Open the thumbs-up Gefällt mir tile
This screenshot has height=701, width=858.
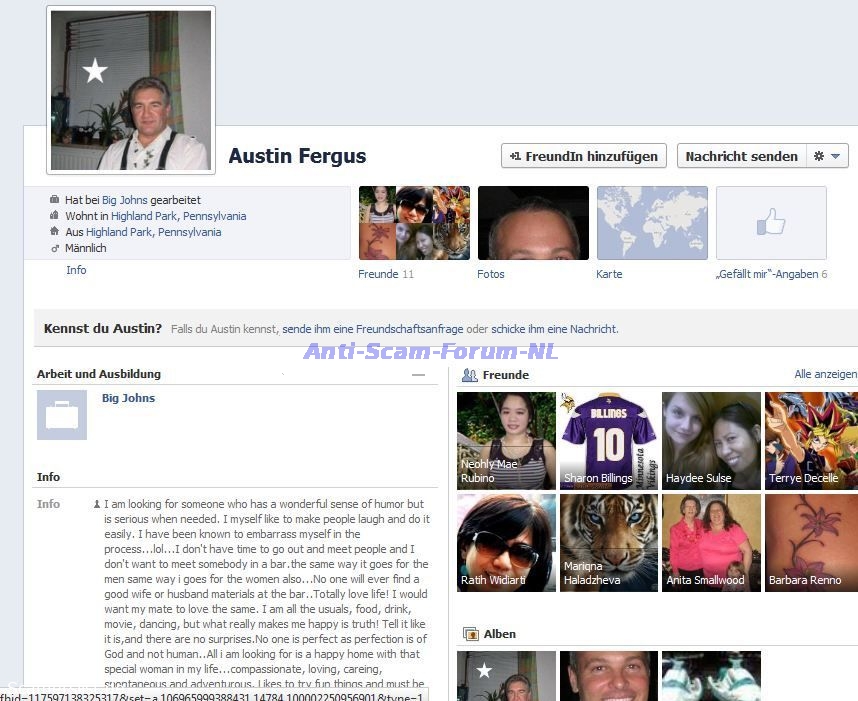point(771,223)
